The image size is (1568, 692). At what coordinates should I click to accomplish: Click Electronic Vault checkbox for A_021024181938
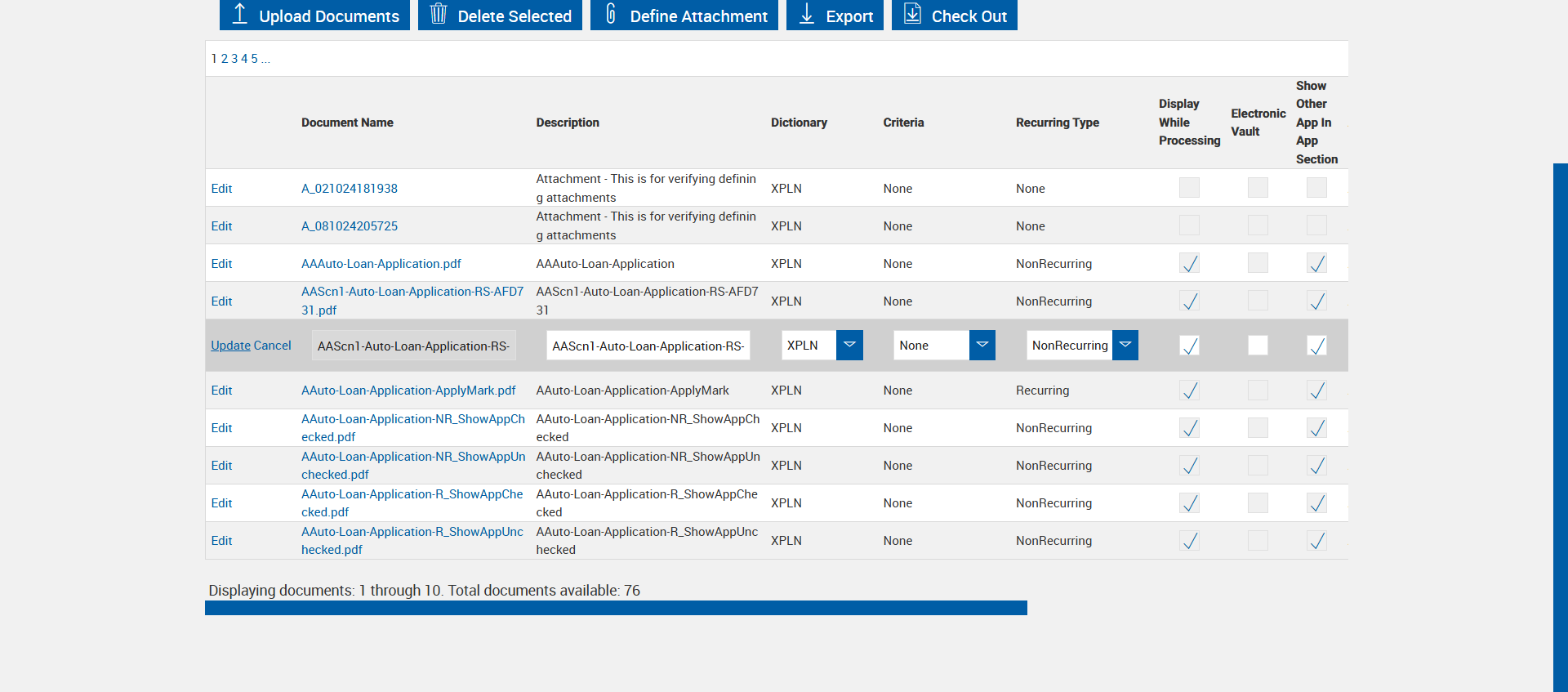pyautogui.click(x=1258, y=188)
